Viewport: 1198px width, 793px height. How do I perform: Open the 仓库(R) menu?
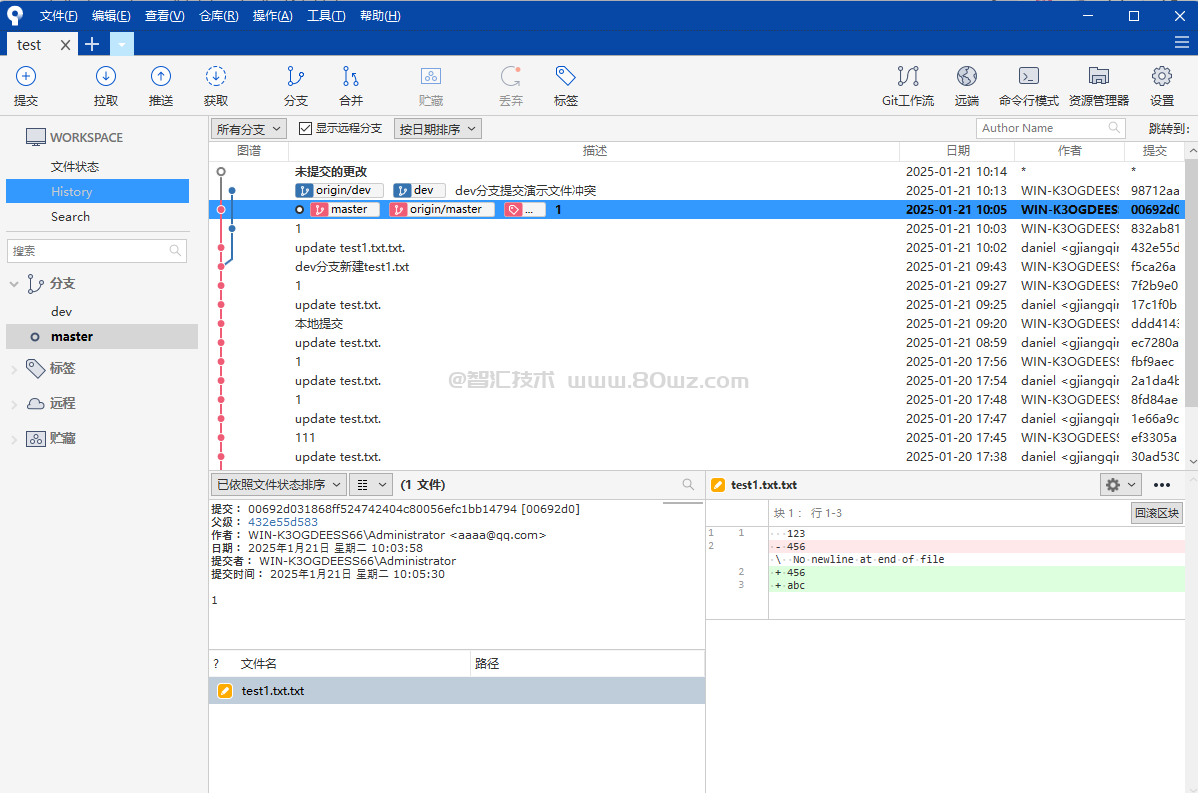[x=219, y=16]
